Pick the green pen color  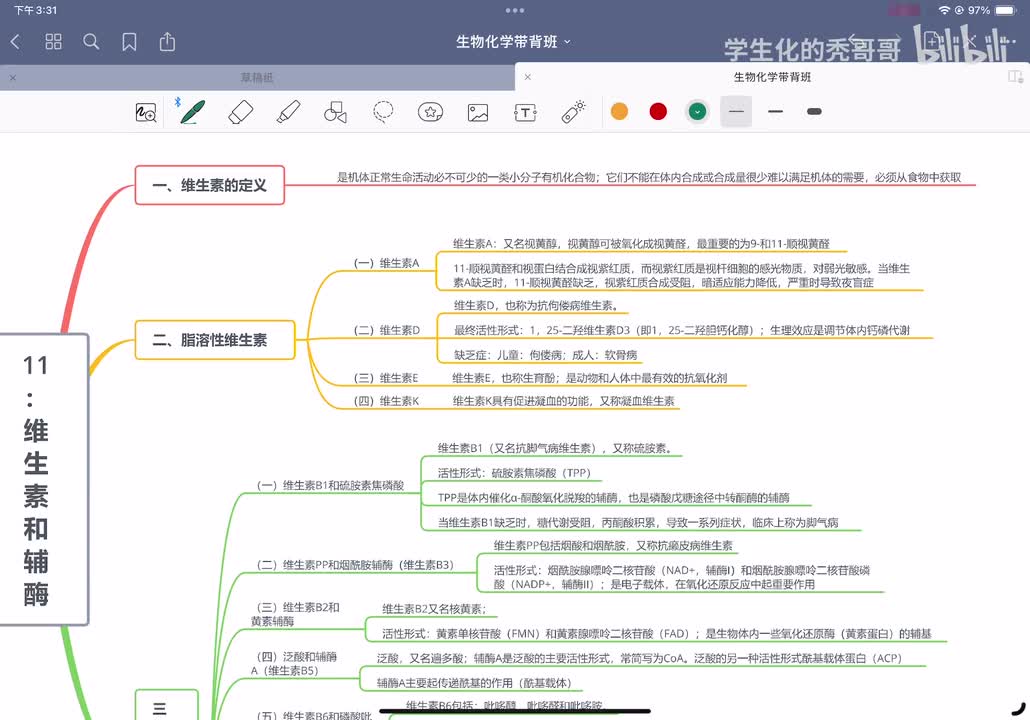pos(697,112)
